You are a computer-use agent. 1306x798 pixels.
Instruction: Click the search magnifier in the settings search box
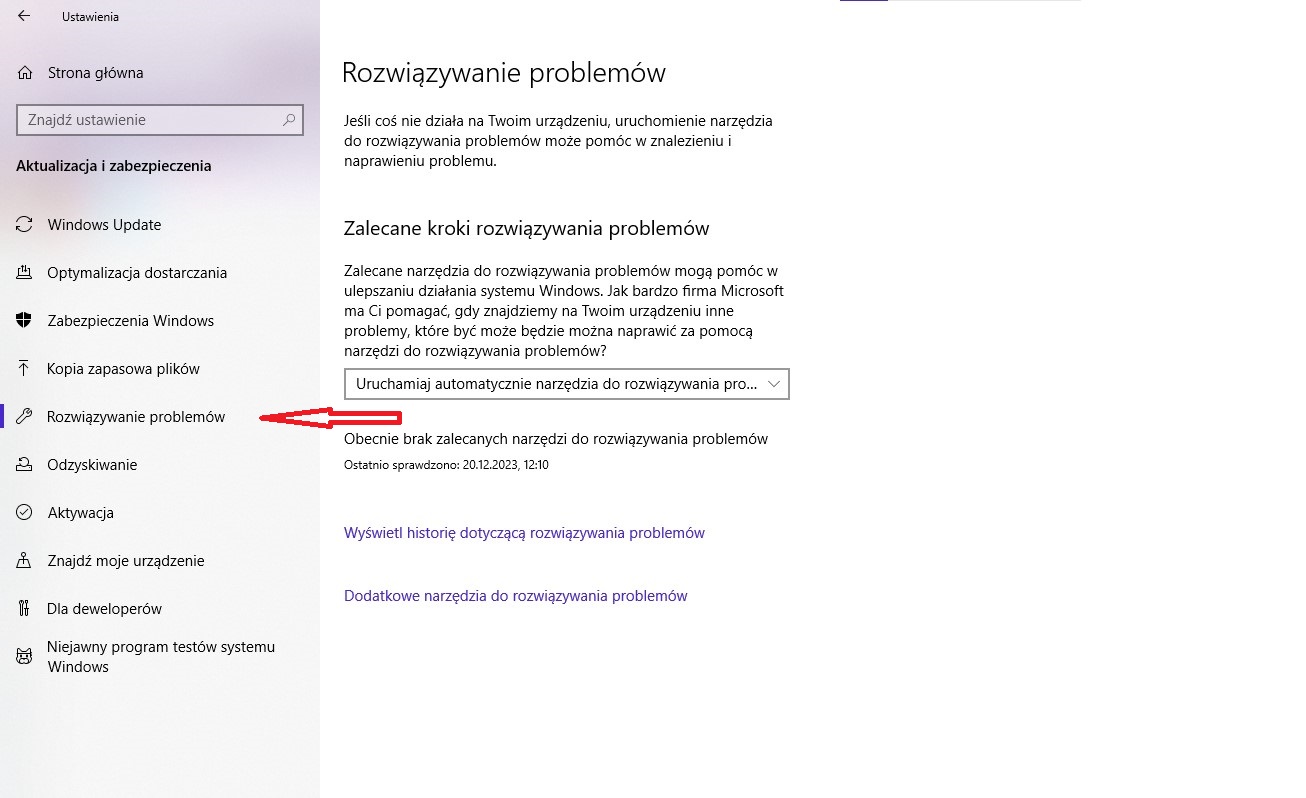[288, 118]
